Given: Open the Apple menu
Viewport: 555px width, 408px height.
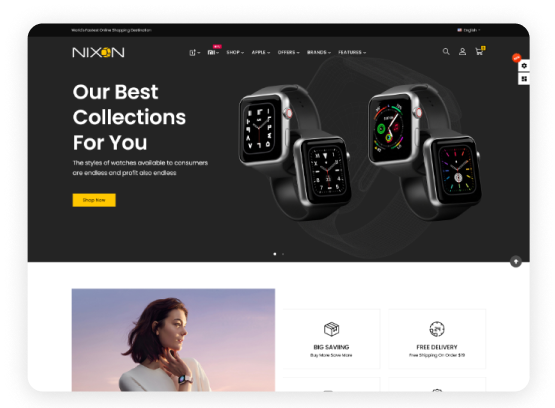Looking at the screenshot, I should click(x=261, y=52).
